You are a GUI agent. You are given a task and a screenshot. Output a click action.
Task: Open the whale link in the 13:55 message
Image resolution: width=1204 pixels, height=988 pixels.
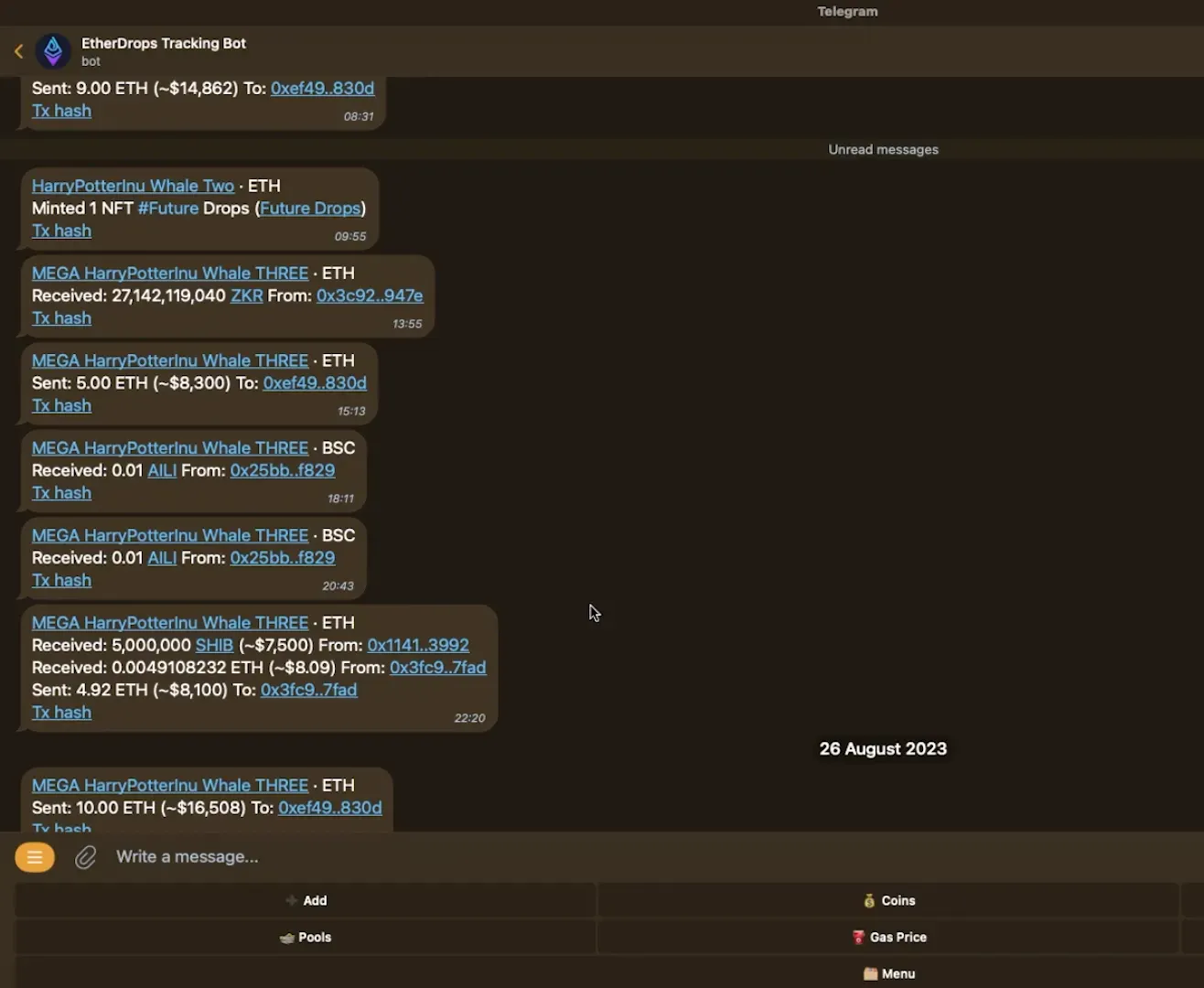pyautogui.click(x=170, y=274)
